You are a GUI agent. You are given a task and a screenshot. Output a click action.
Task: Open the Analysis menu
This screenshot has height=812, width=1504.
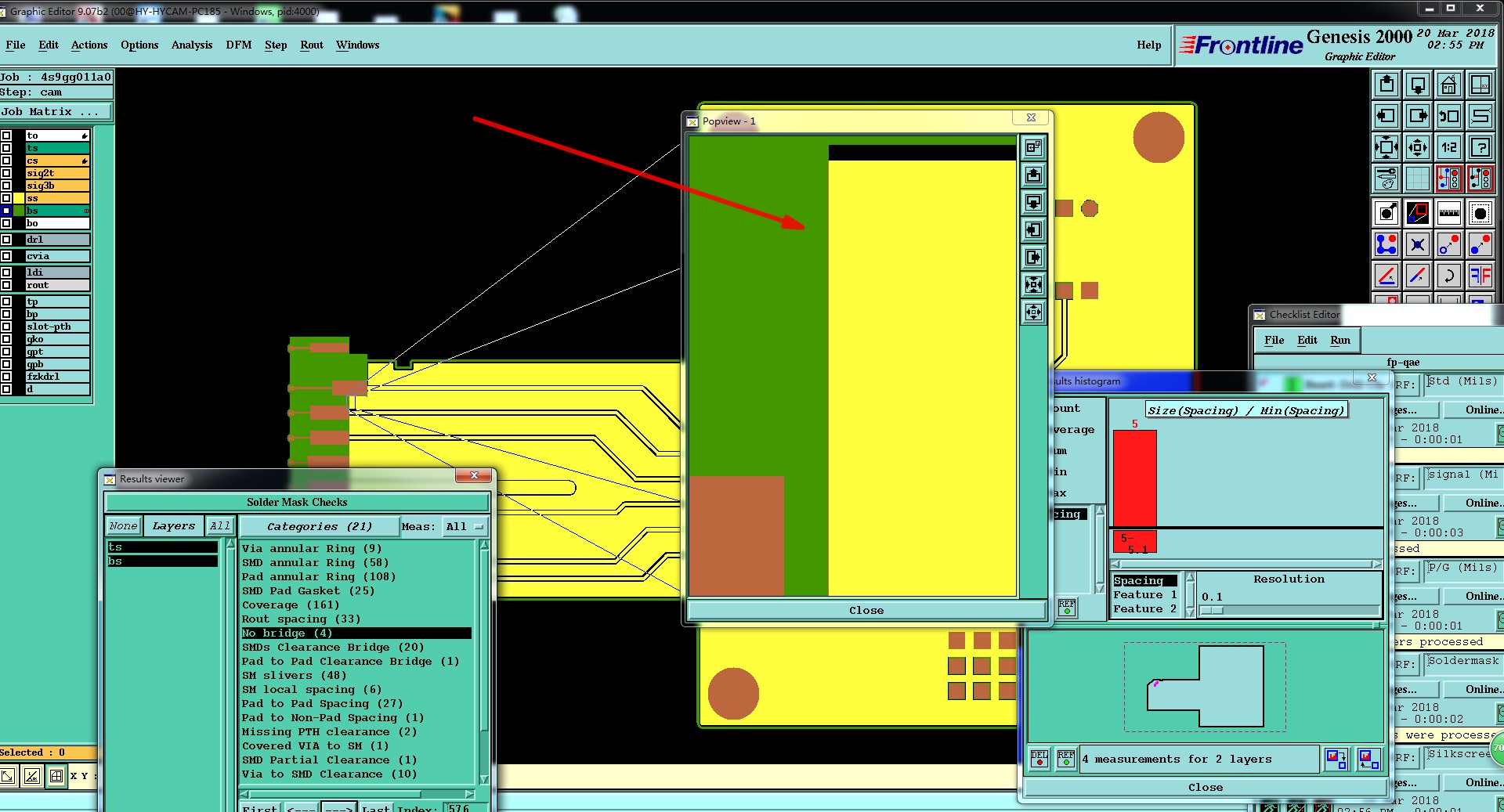[x=192, y=45]
